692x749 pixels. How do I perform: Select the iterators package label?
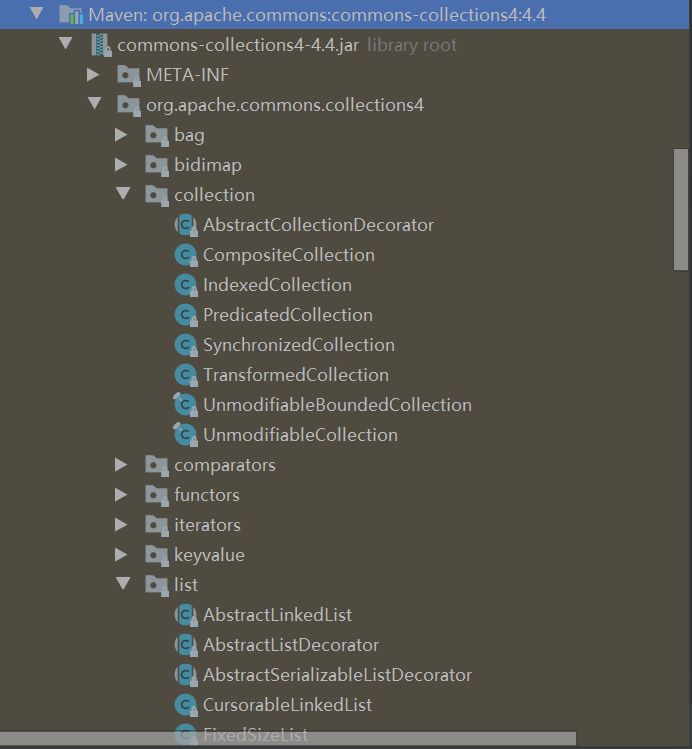[x=207, y=525]
